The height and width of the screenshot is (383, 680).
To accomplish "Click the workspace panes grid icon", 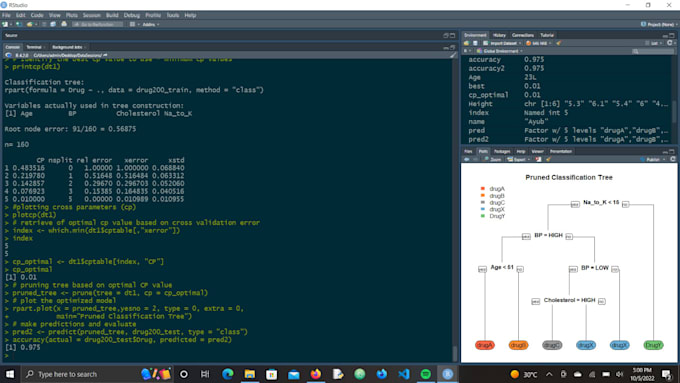I will [132, 24].
